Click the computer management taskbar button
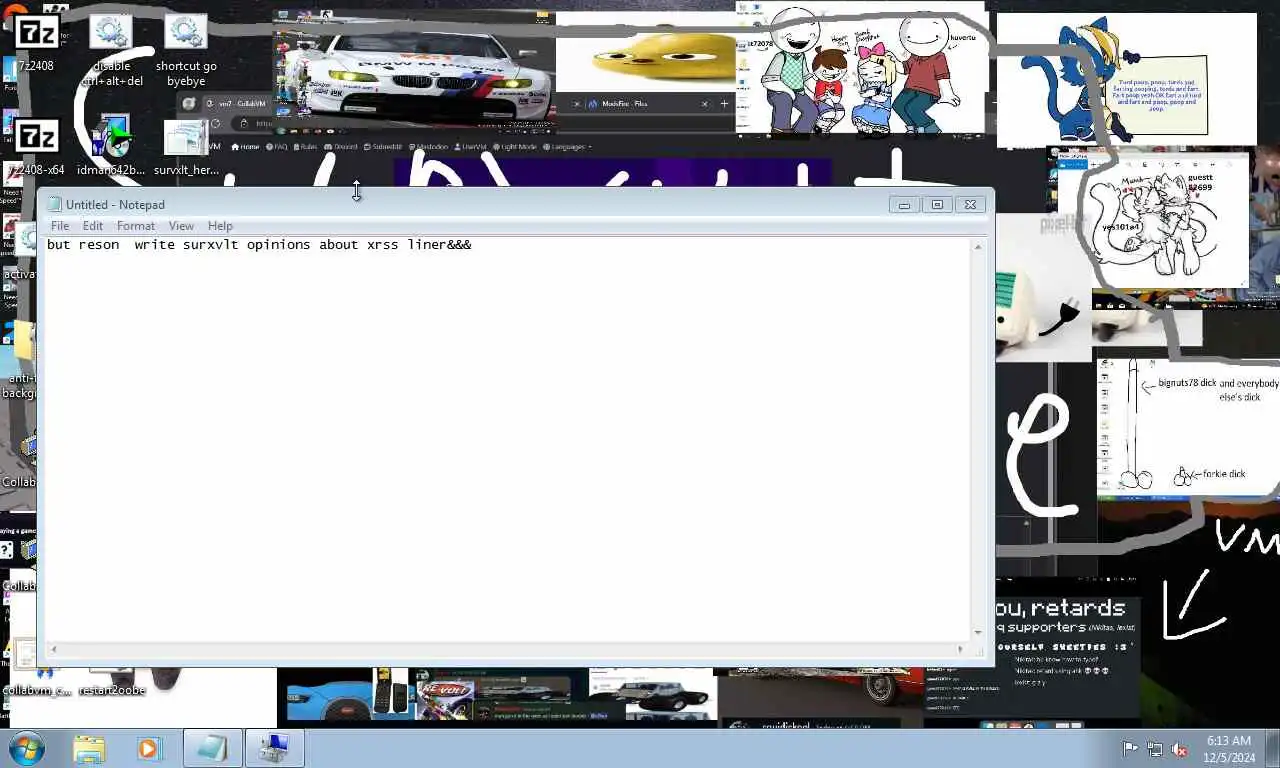 click(274, 748)
